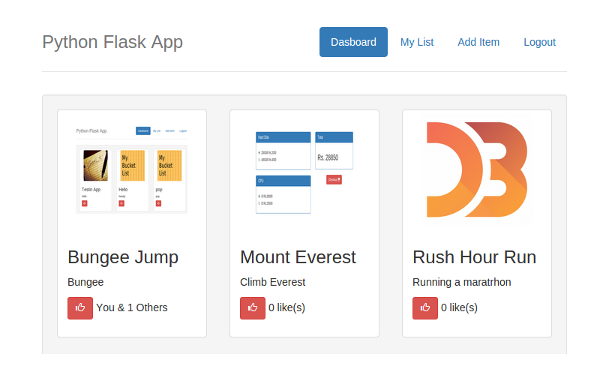Select the Mount Everest heading

tap(298, 257)
